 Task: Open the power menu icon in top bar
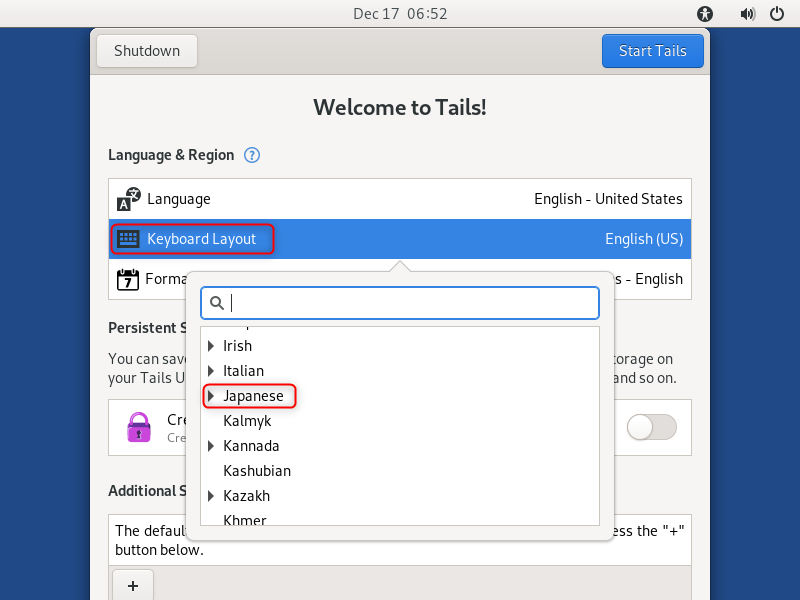click(777, 14)
